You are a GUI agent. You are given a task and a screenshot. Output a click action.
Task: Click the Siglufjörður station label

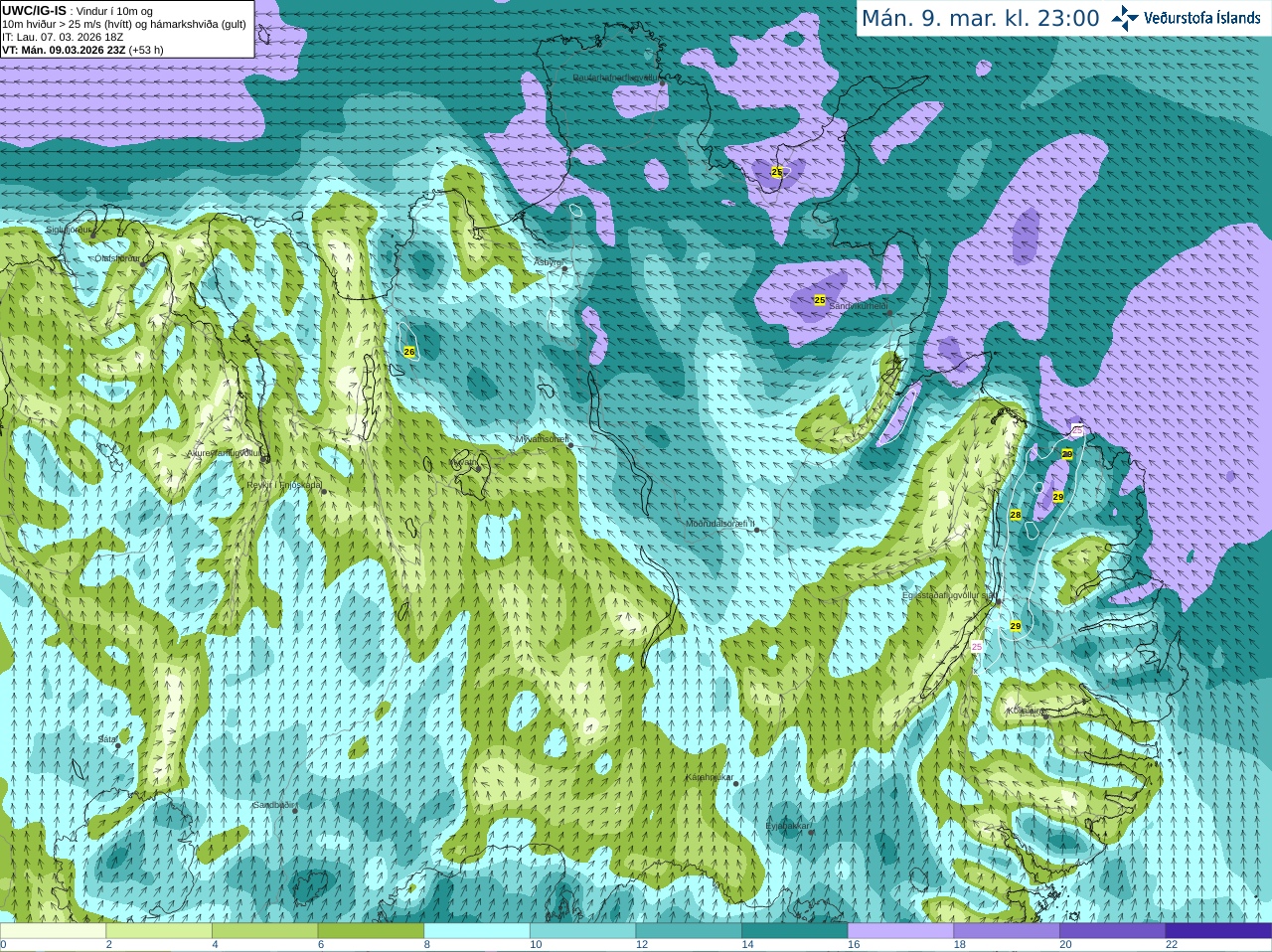click(69, 230)
